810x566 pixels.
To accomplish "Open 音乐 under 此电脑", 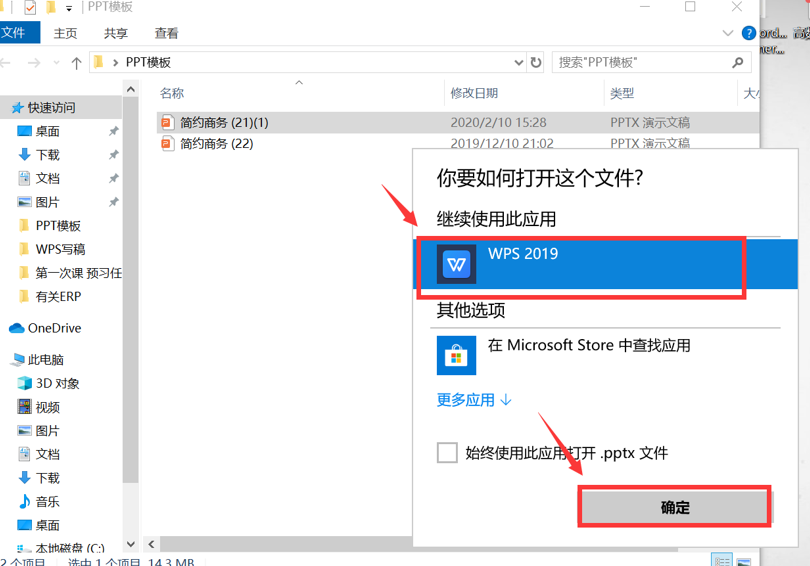I will pyautogui.click(x=48, y=501).
